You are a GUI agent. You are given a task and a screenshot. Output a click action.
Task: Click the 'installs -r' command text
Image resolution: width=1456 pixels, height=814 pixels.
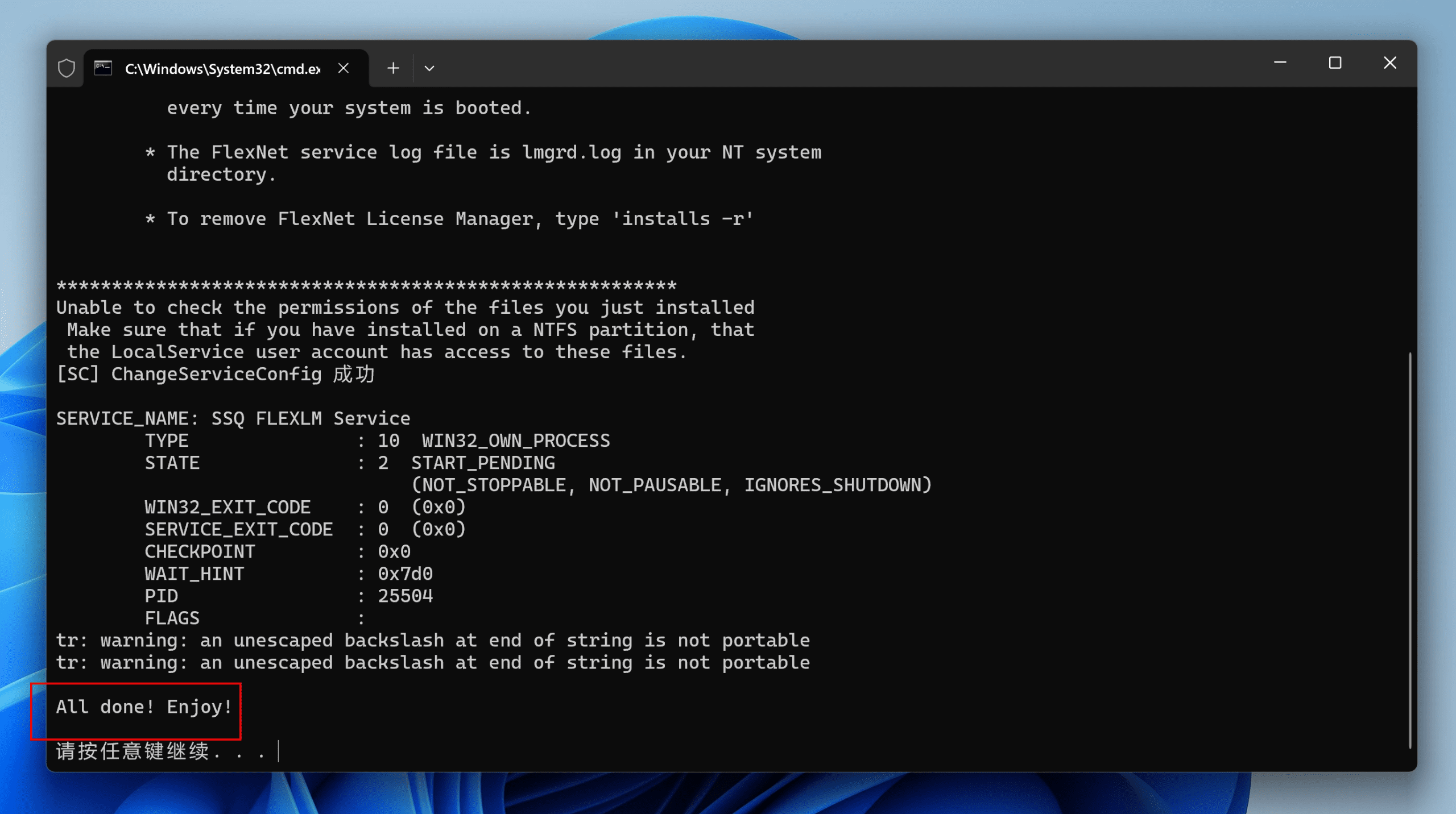(x=682, y=219)
